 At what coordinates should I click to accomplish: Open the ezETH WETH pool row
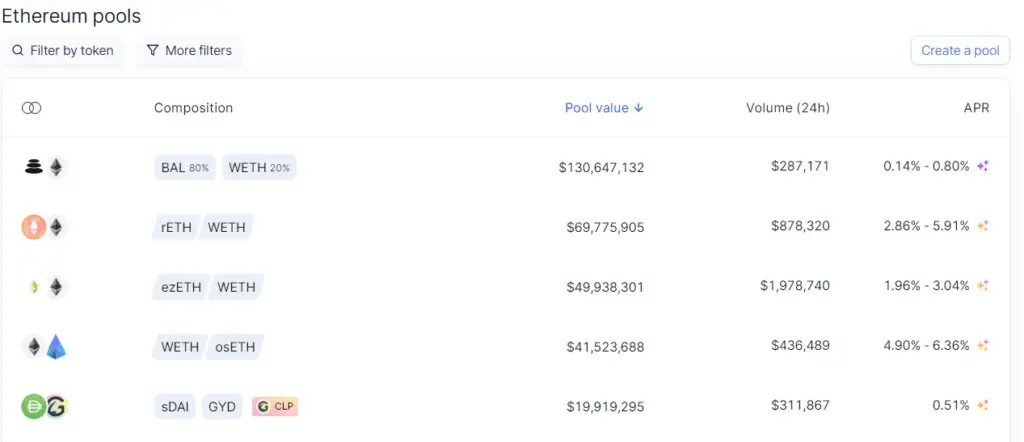506,287
